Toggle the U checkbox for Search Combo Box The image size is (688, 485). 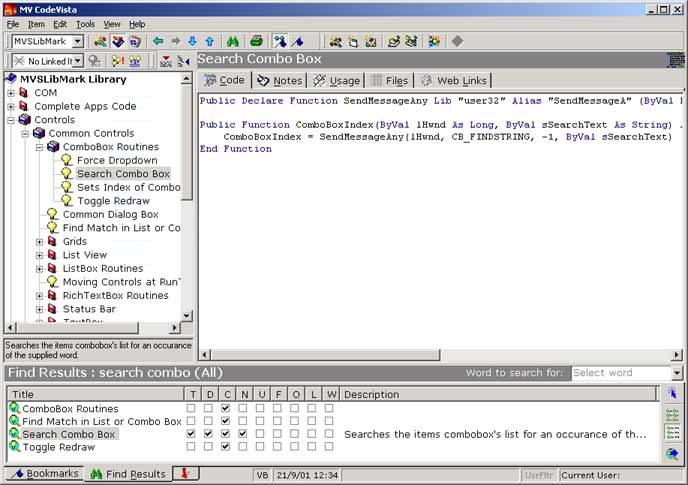[260, 434]
